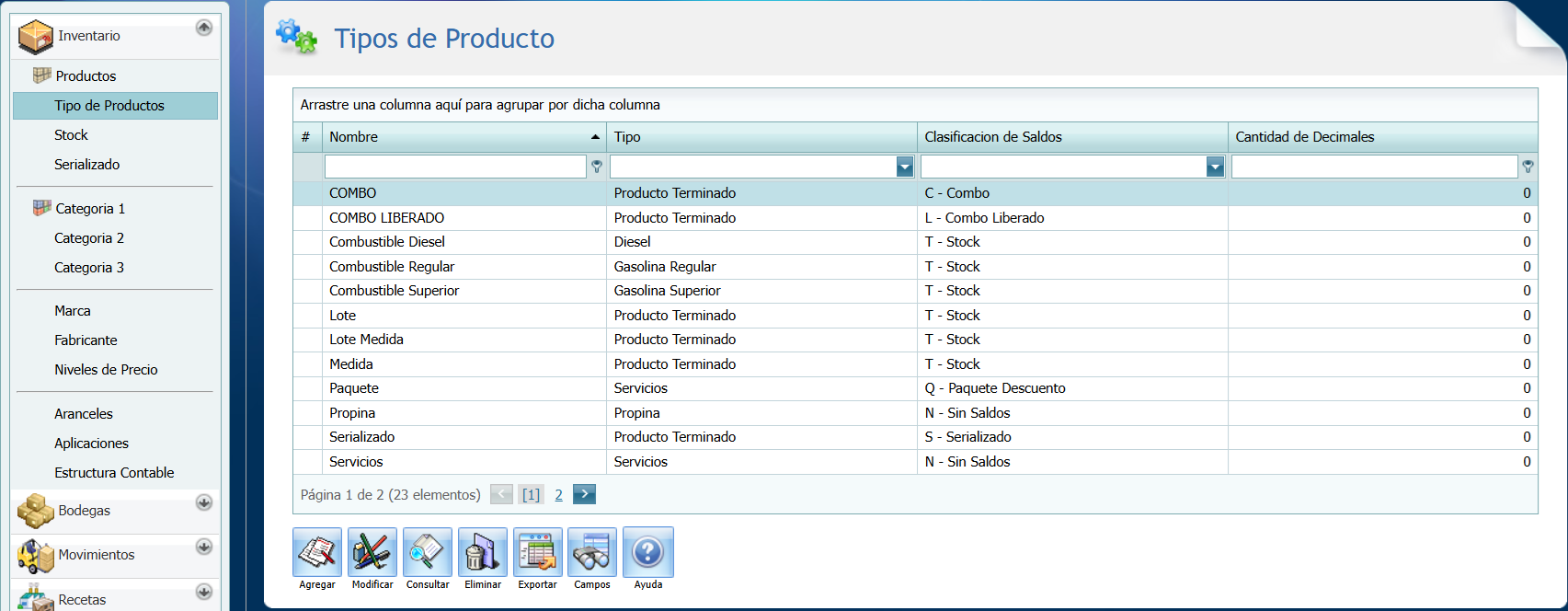The width and height of the screenshot is (1568, 611).
Task: Click the Cantidad de Decimales filter funnel
Action: [1528, 167]
